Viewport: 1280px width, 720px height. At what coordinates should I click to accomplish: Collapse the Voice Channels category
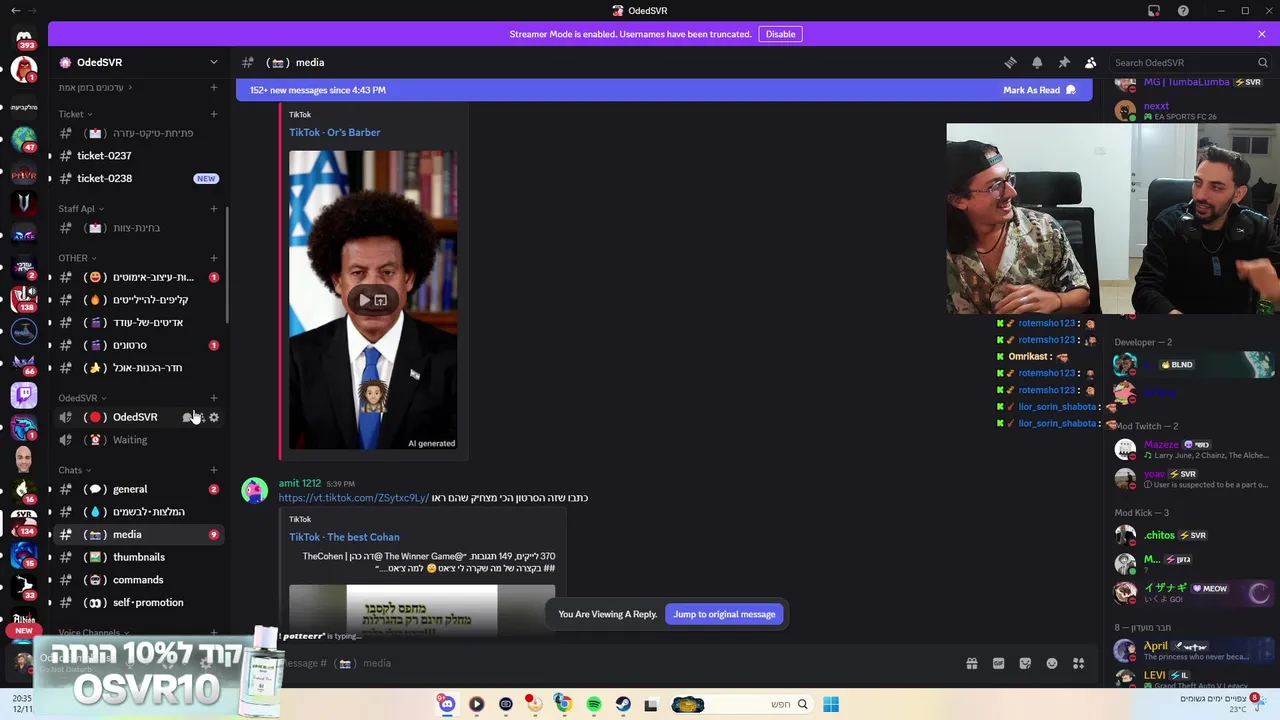[x=94, y=633]
